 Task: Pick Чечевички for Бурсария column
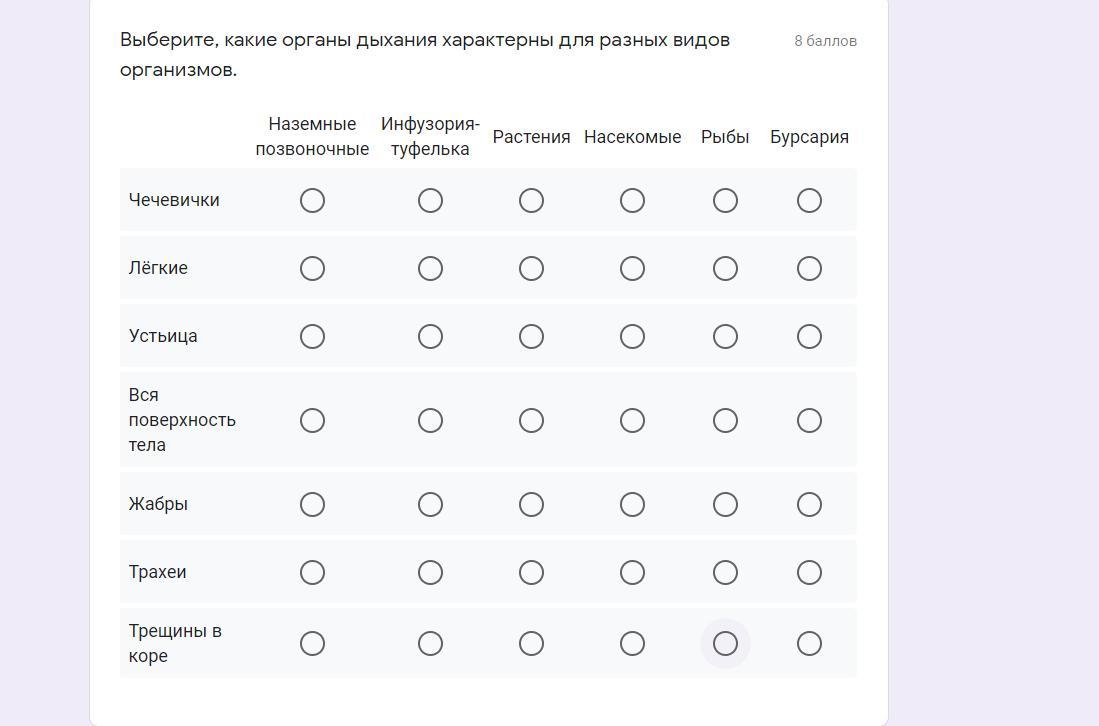tap(809, 201)
